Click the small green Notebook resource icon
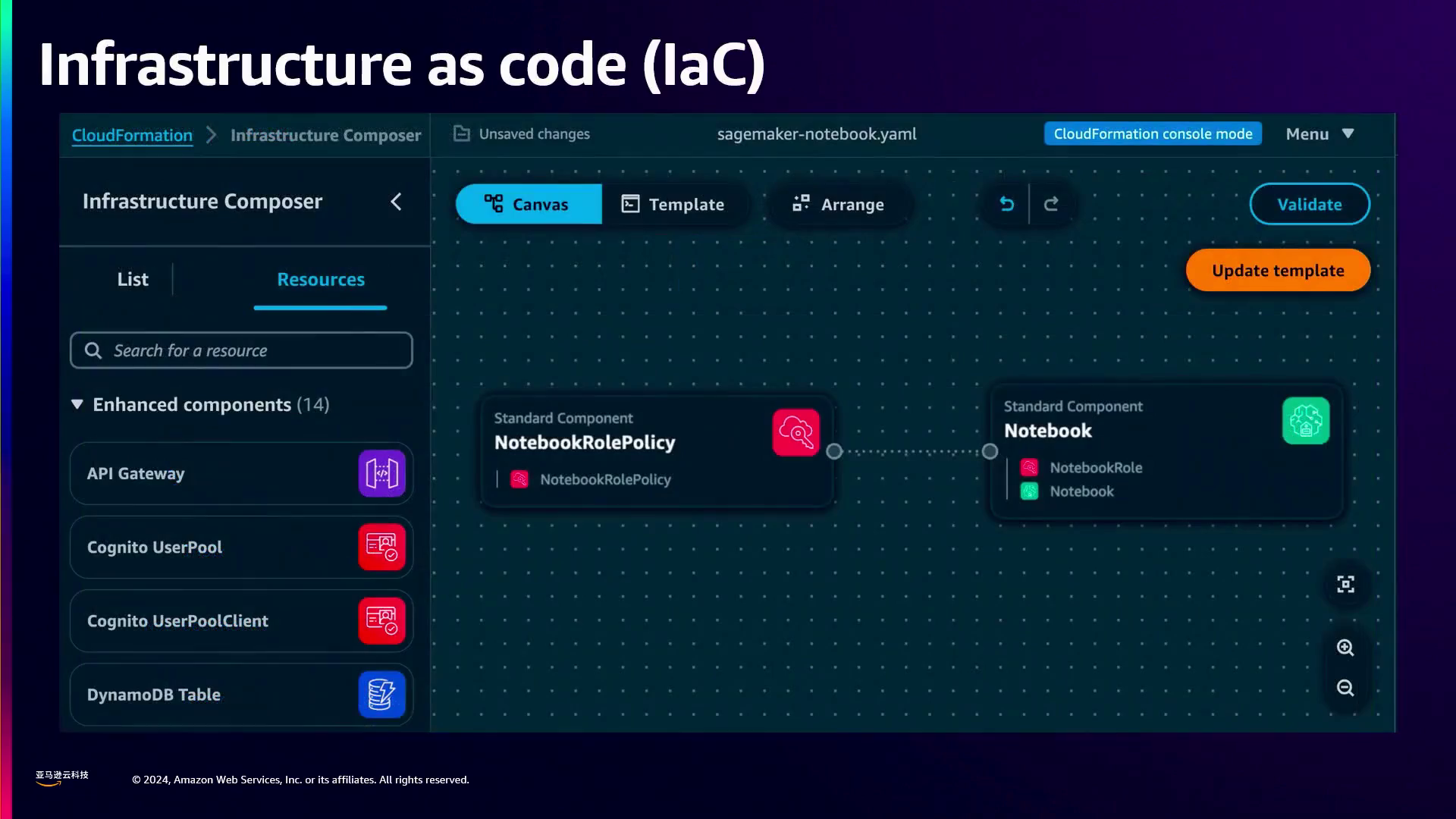This screenshot has height=819, width=1456. click(x=1029, y=491)
